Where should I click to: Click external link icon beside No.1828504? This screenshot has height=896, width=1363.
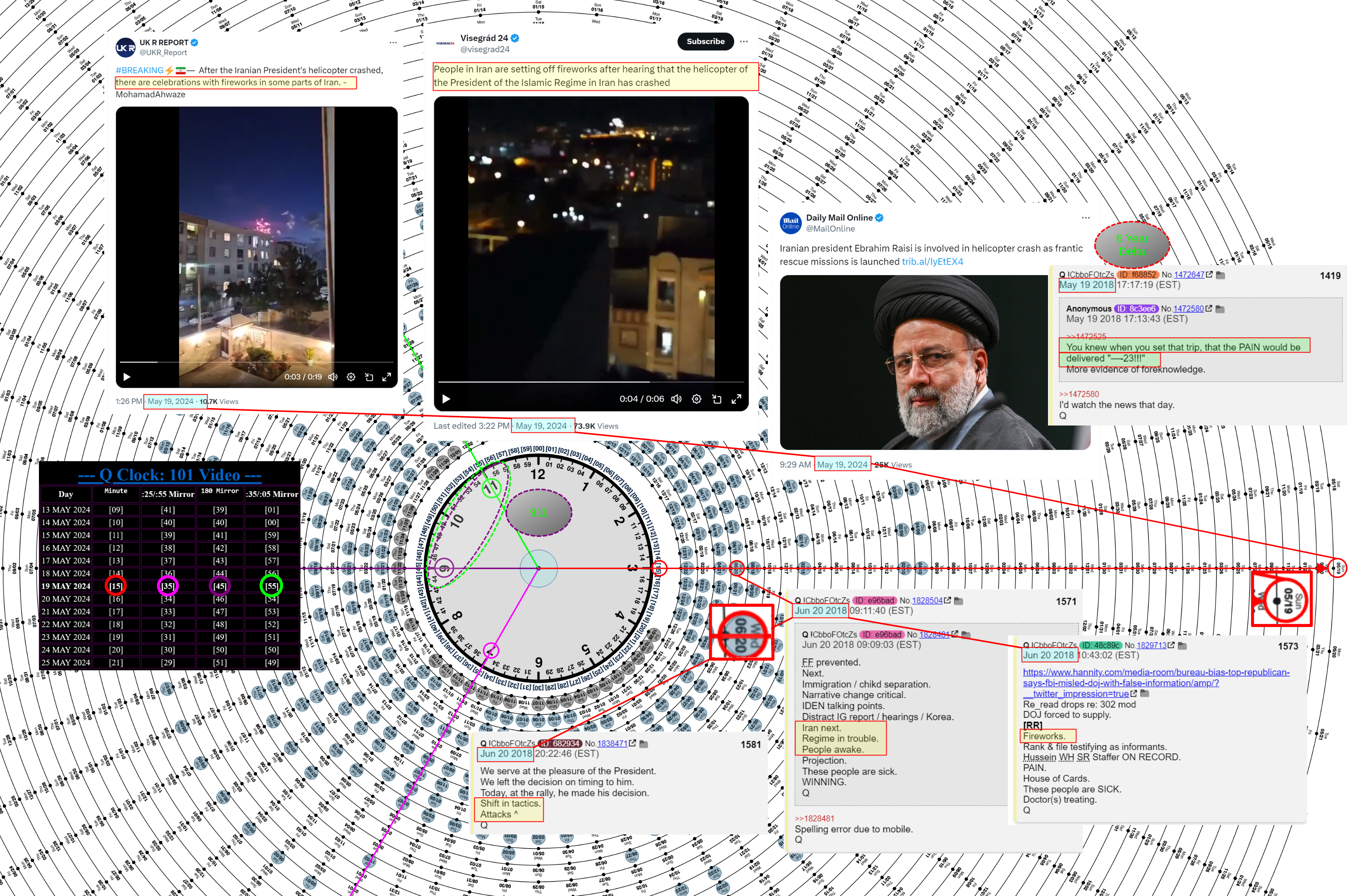[x=947, y=601]
